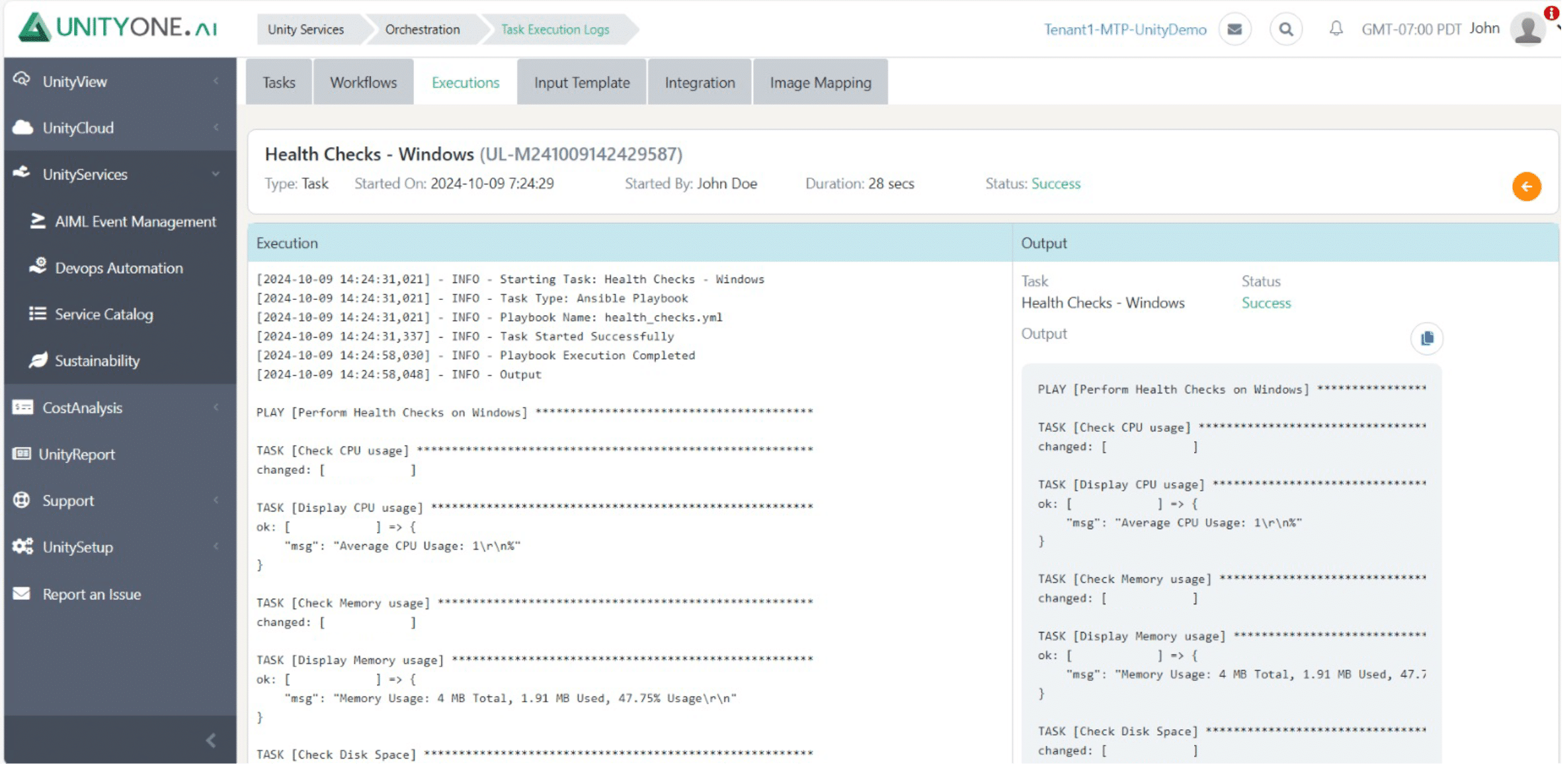Click the UnityCloud cloud icon
Viewport: 1568px width, 770px height.
click(23, 127)
